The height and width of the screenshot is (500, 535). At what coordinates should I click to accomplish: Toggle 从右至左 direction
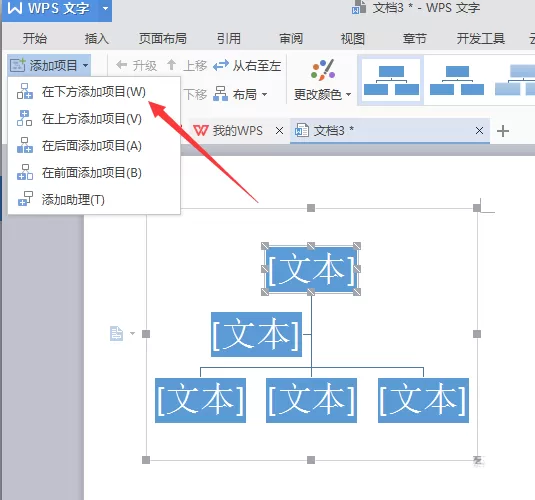(247, 65)
